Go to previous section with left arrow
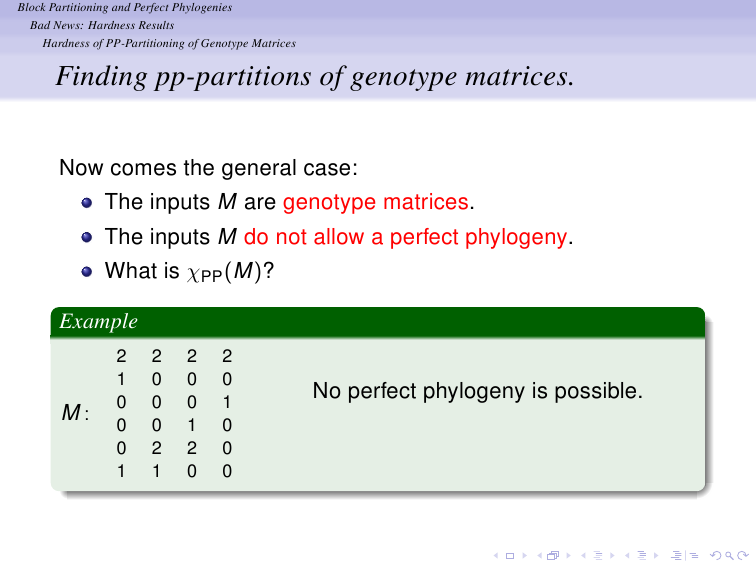The image size is (756, 567). tap(627, 555)
